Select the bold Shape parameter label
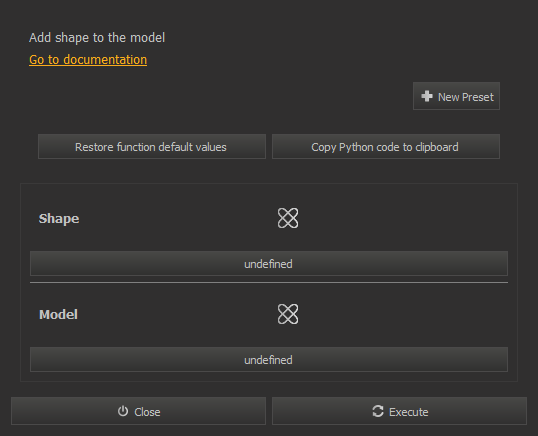 [x=59, y=219]
